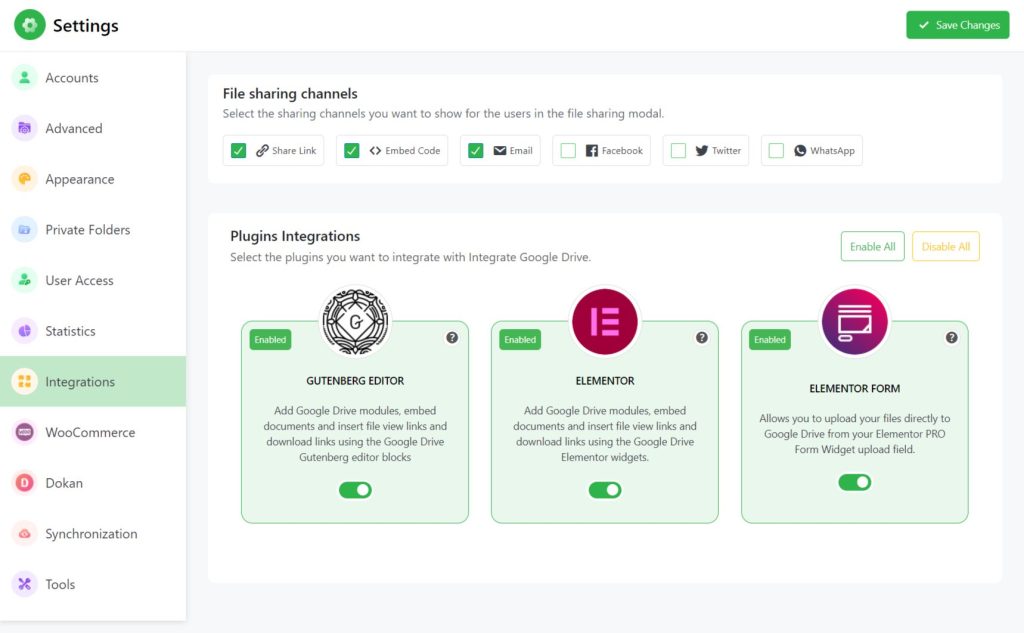Click the Elementor Form logo
The width and height of the screenshot is (1024, 633).
coord(854,321)
